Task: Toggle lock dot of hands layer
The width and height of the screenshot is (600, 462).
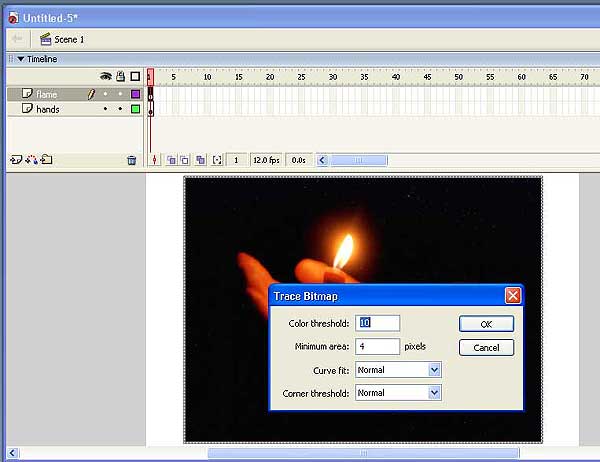Action: [120, 109]
